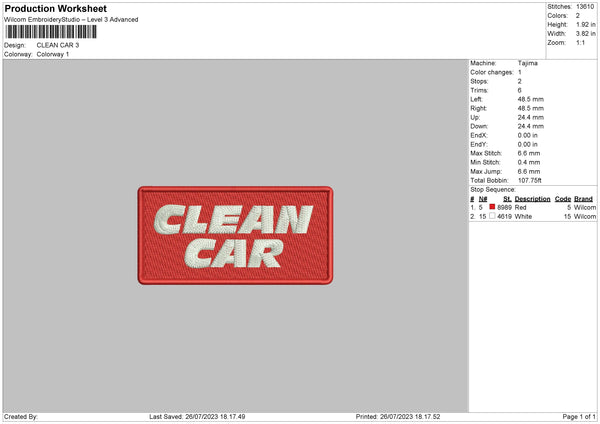Click the Zoom value 1:1

(x=580, y=42)
